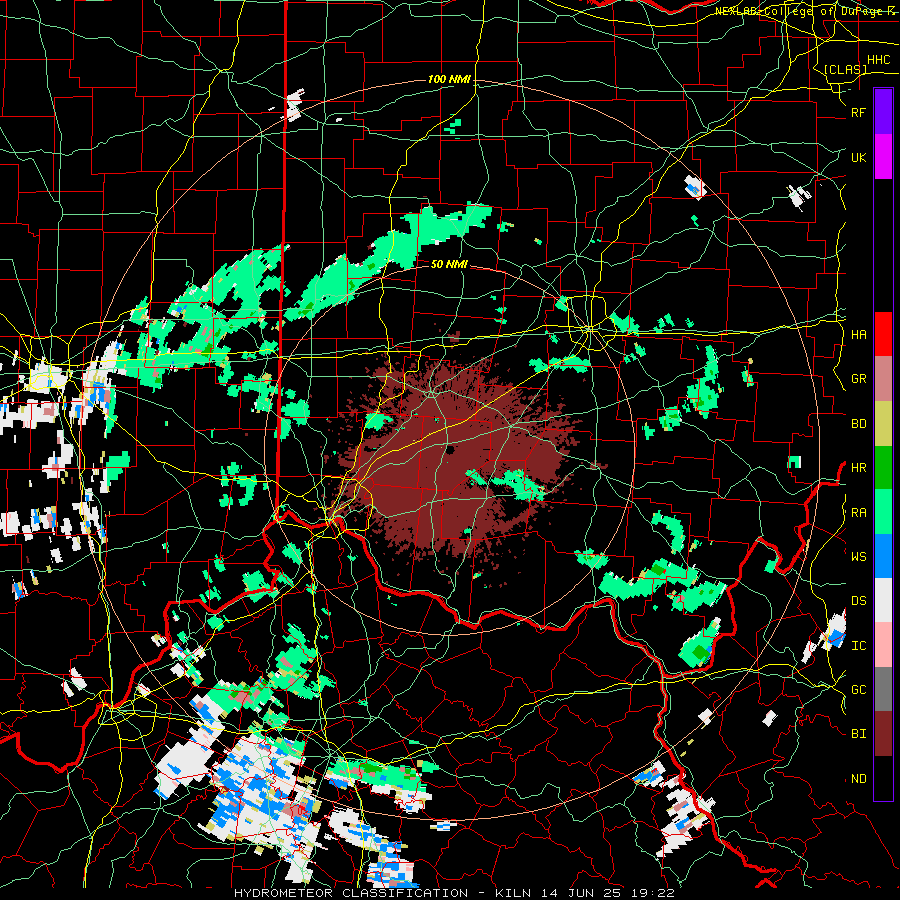Select the 'IC' legend label text
The width and height of the screenshot is (900, 900).
coord(858,646)
